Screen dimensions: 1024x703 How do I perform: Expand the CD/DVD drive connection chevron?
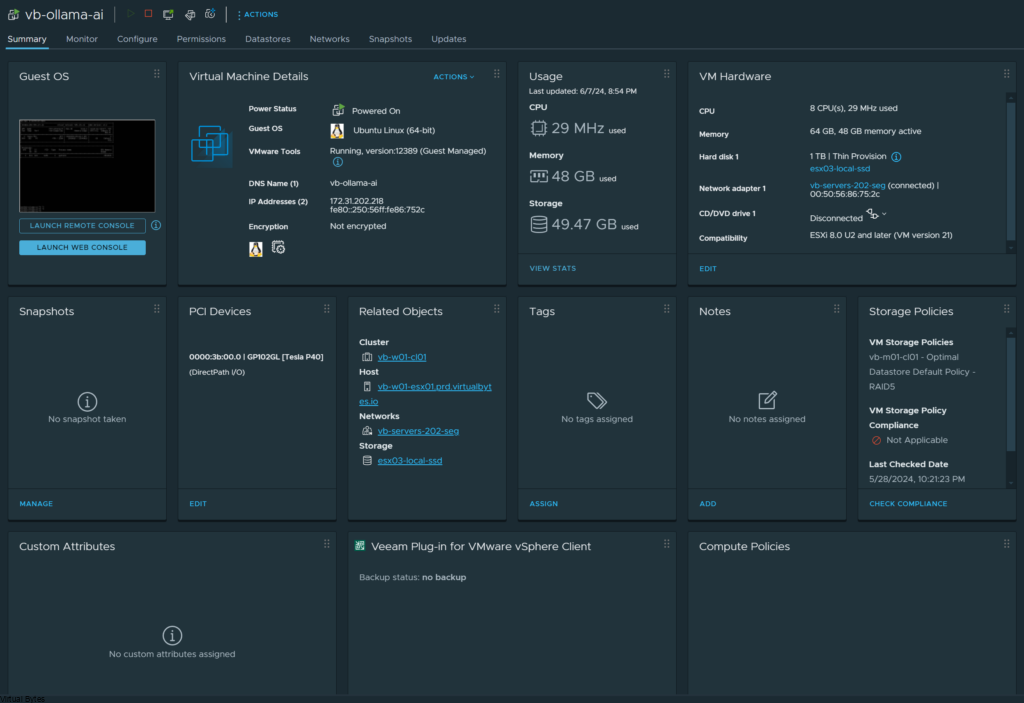884,214
